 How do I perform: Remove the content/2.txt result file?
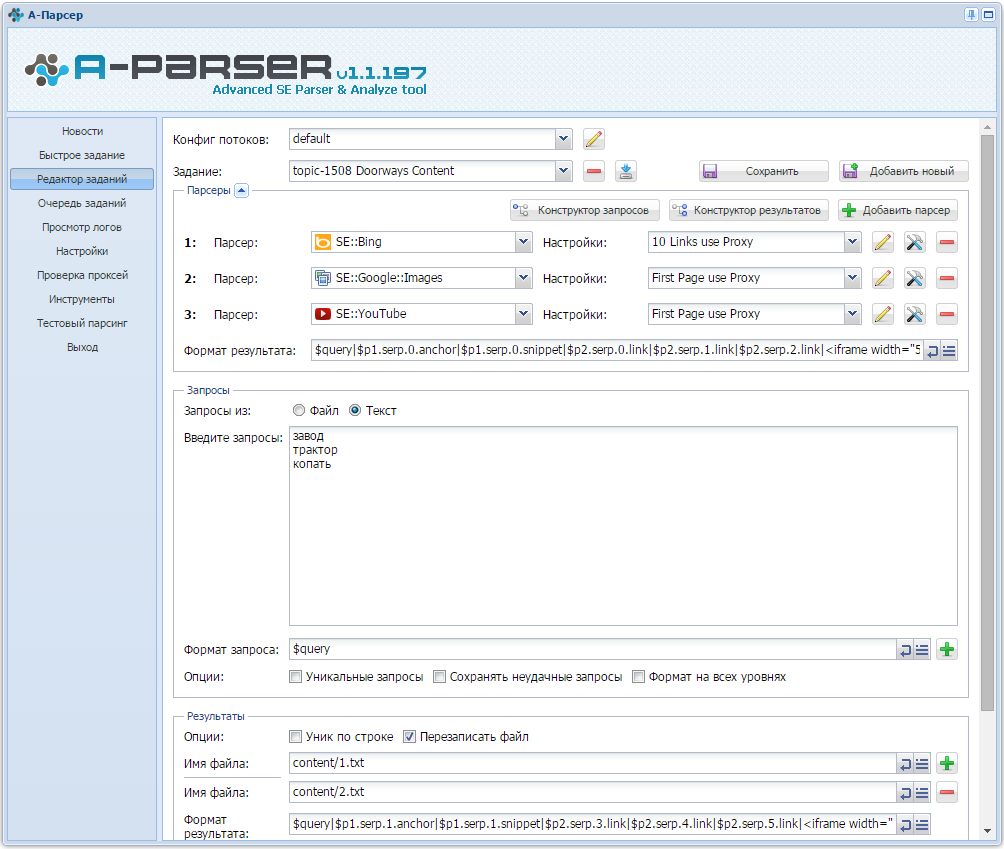pos(946,793)
